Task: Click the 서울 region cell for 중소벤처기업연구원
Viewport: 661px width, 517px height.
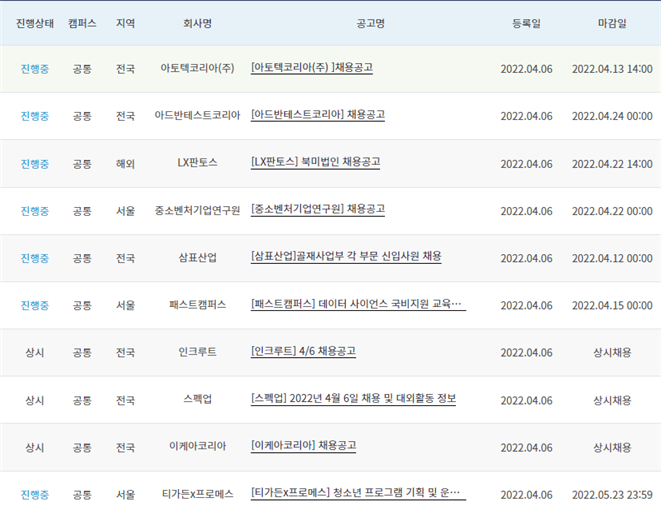Action: click(x=126, y=211)
